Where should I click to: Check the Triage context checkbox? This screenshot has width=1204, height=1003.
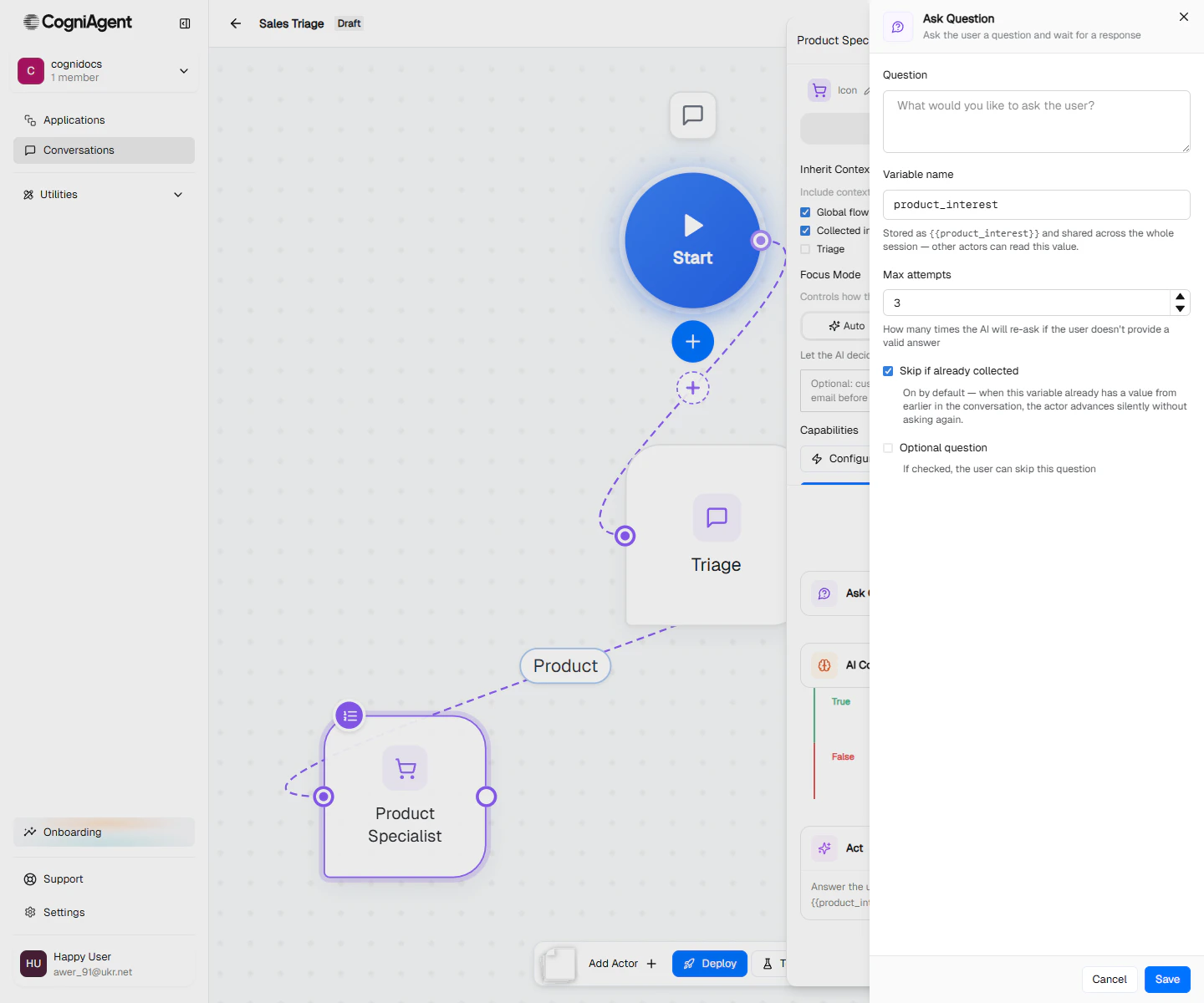[x=805, y=249]
